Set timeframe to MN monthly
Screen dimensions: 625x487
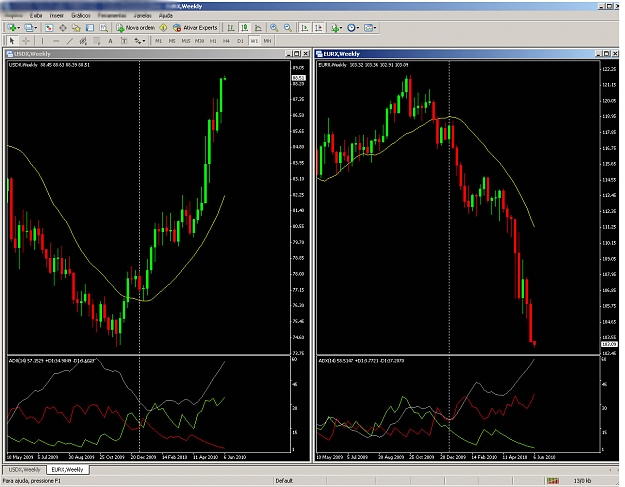click(x=267, y=41)
